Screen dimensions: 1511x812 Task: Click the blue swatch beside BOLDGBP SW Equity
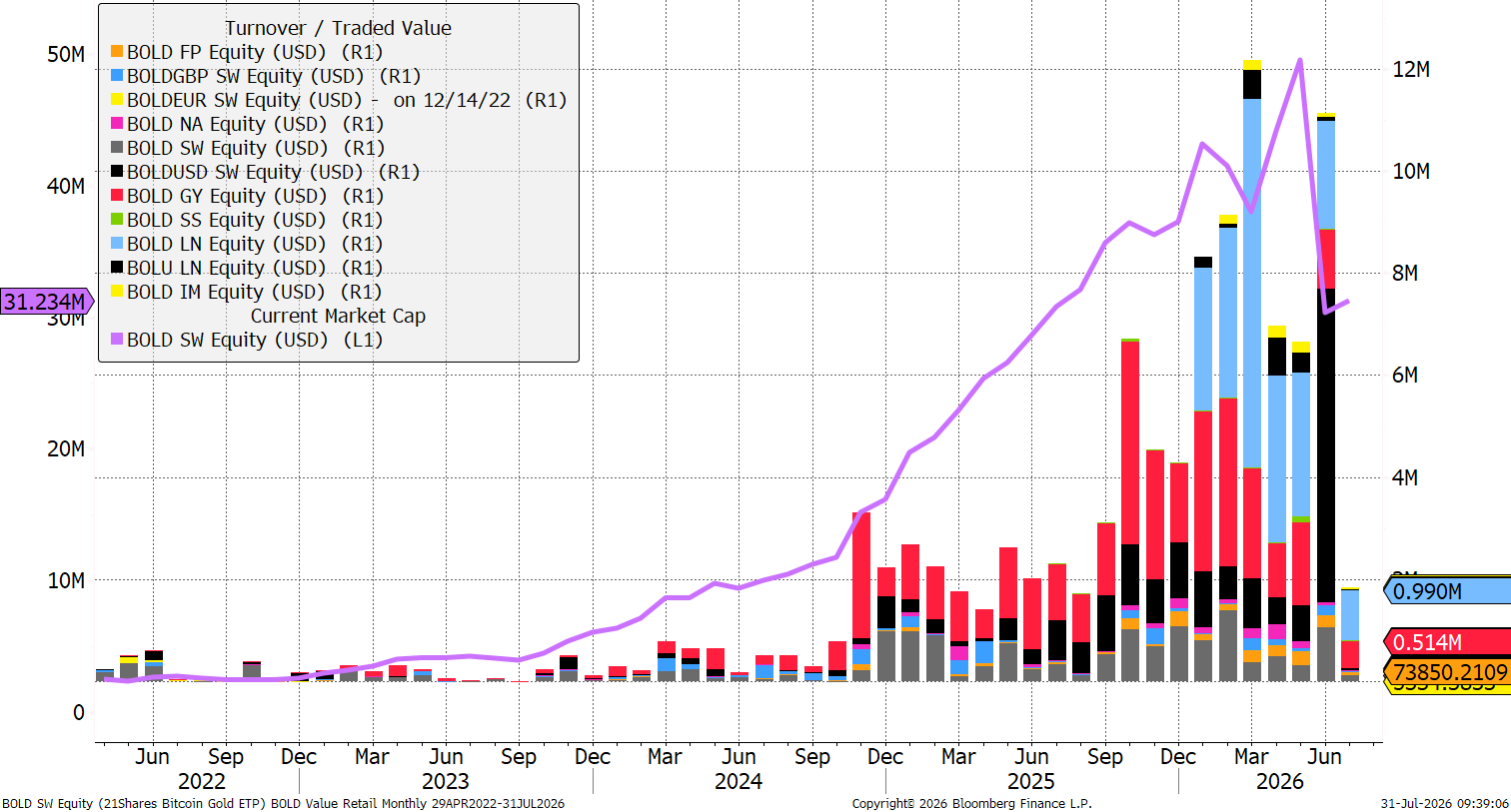(x=117, y=76)
